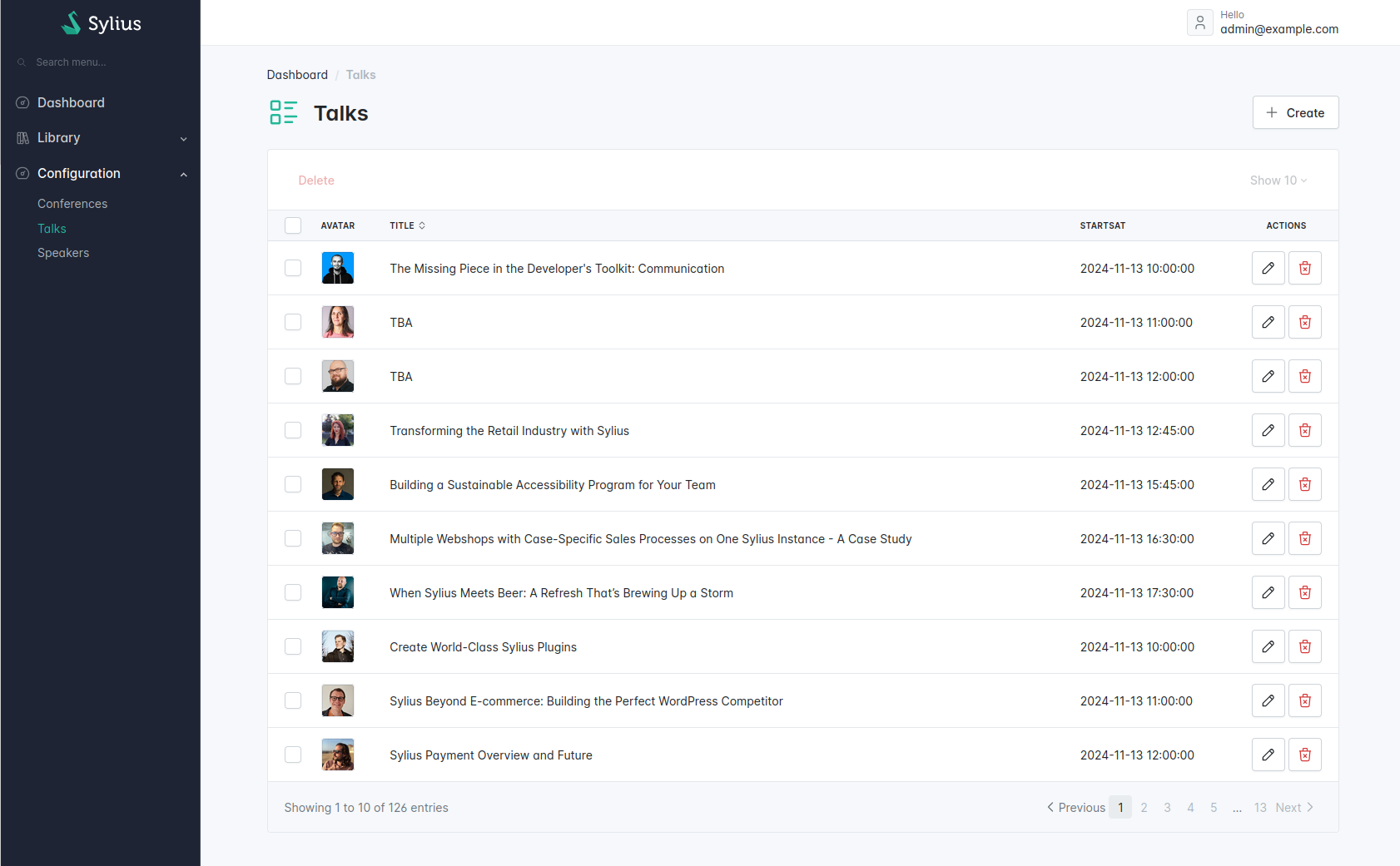Click the Create button
This screenshot has height=866, width=1400.
pos(1295,112)
